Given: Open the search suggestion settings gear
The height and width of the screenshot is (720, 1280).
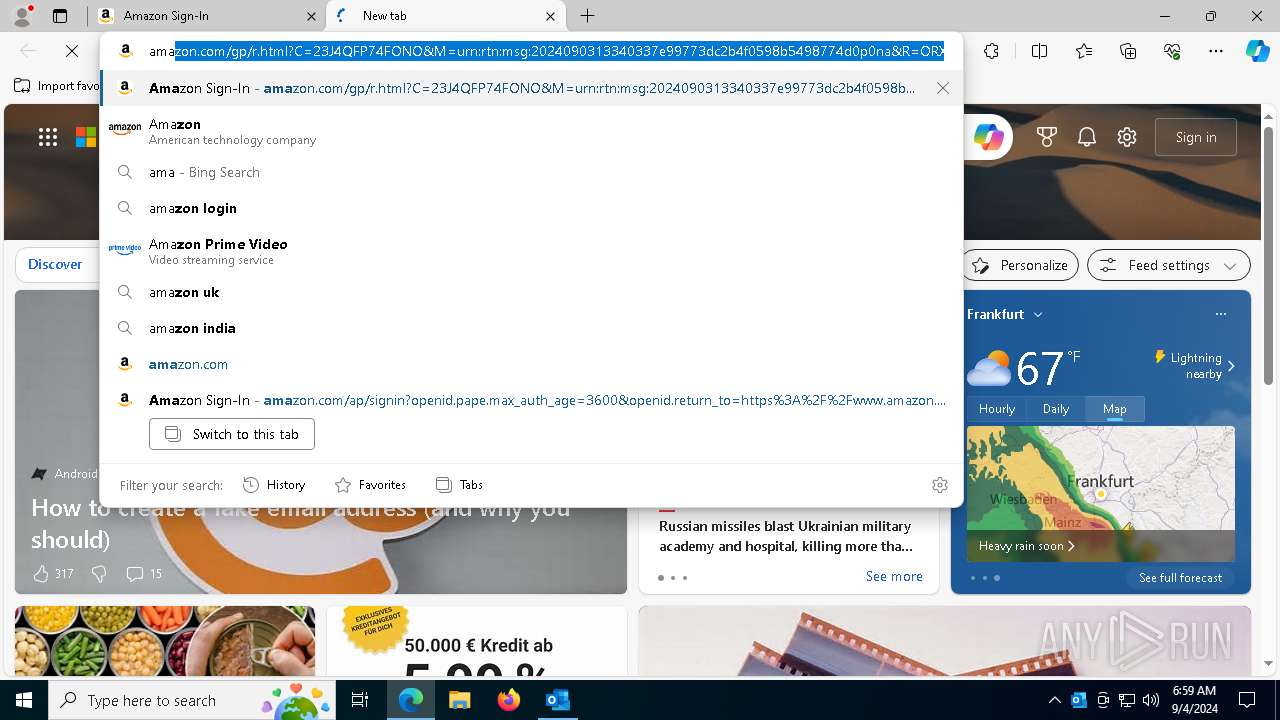Looking at the screenshot, I should click(940, 485).
